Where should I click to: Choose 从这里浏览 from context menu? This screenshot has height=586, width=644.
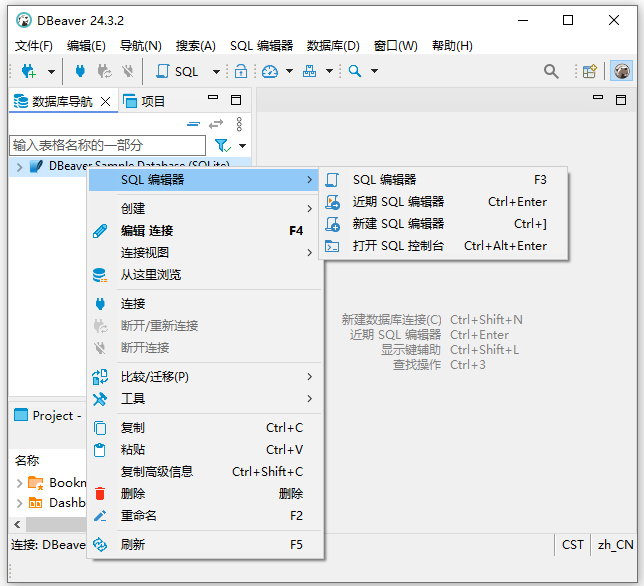pos(205,275)
